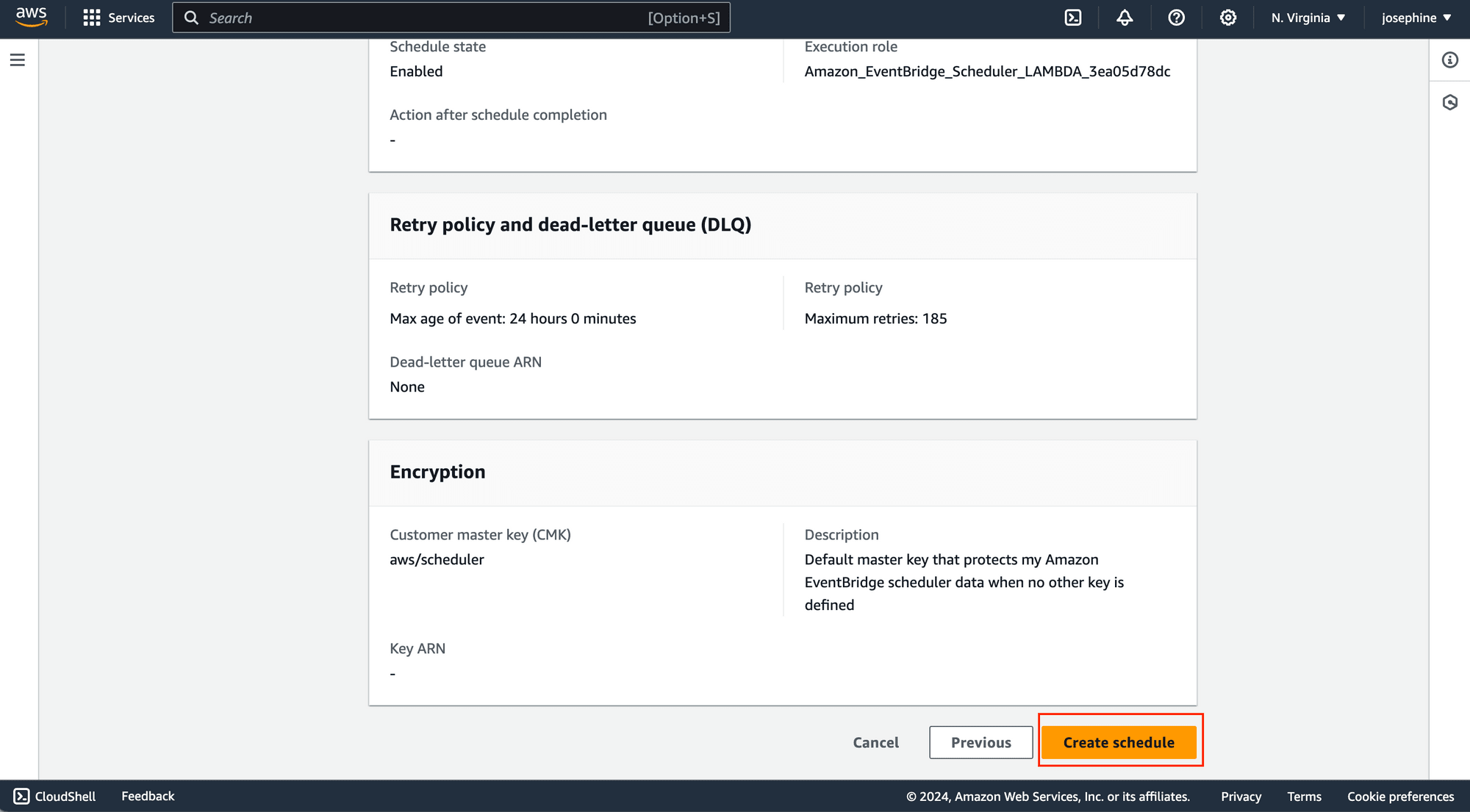Click the Encryption section heading
1470x812 pixels.
tap(437, 472)
